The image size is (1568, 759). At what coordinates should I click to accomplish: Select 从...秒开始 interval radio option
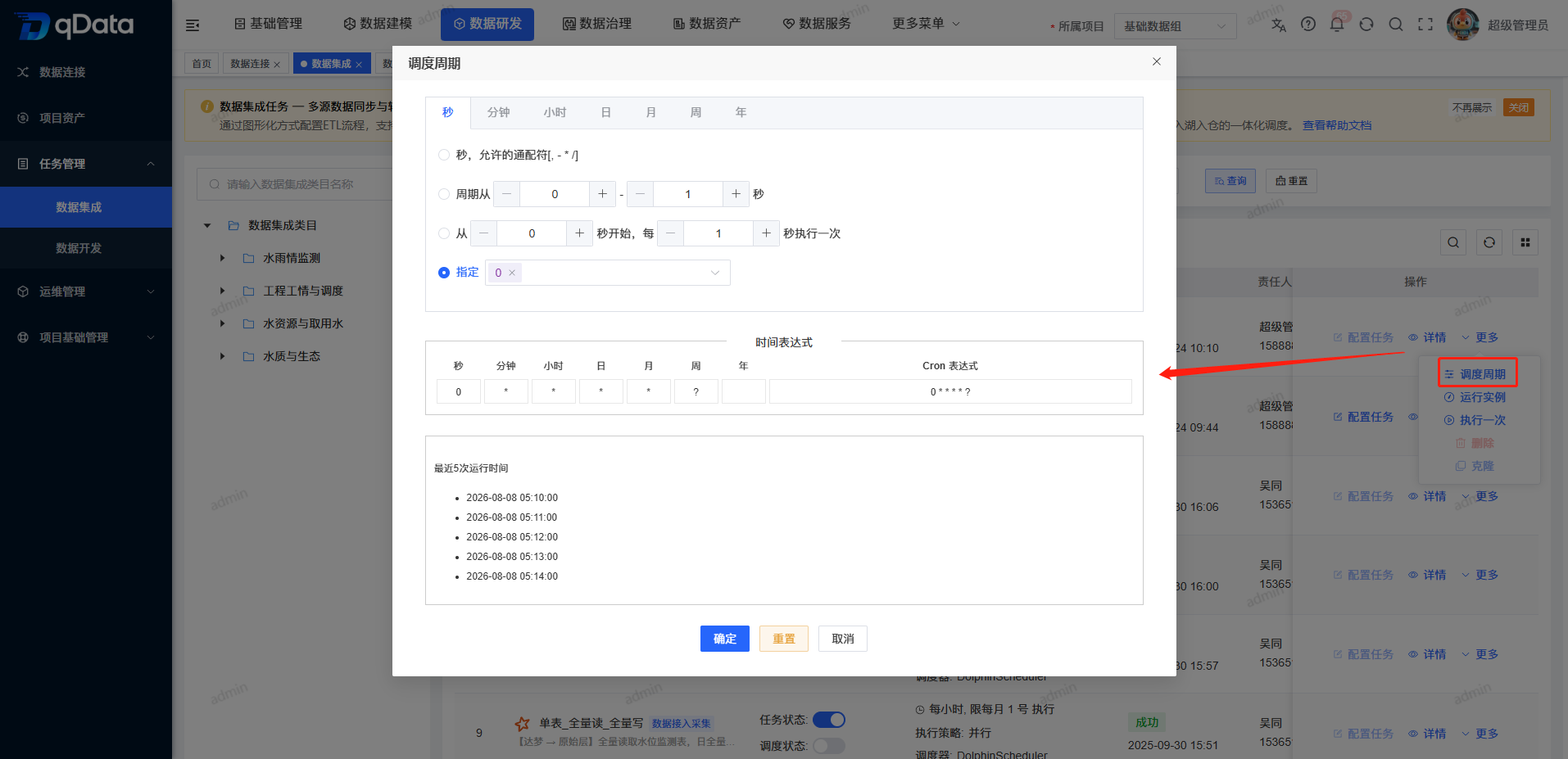(444, 233)
